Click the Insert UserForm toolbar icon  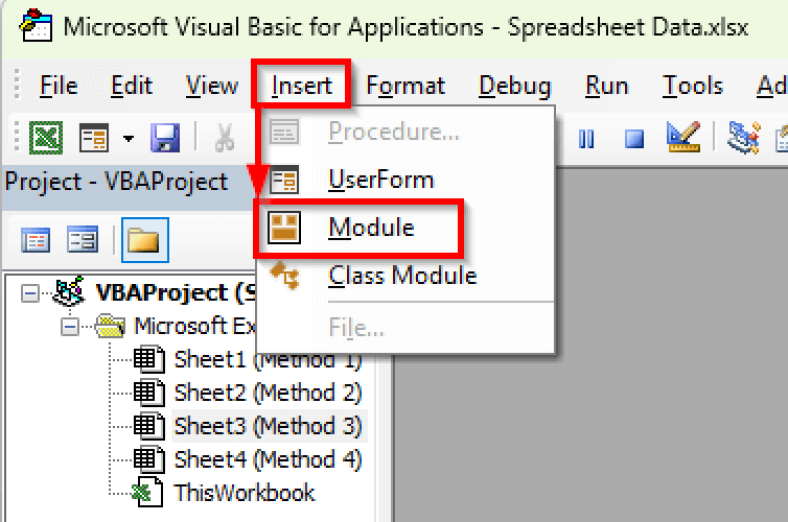click(93, 137)
